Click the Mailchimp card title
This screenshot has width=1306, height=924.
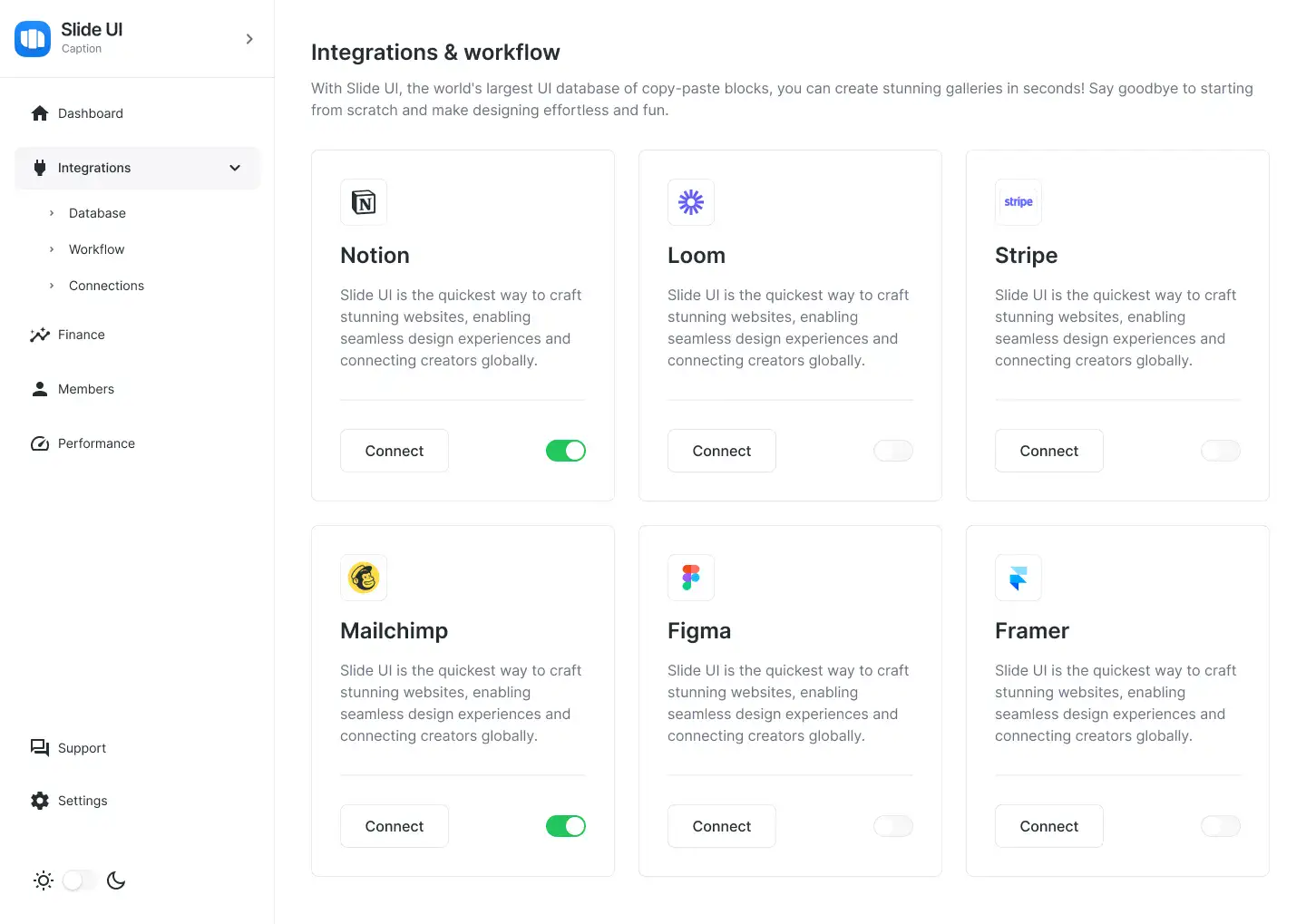[x=395, y=631]
